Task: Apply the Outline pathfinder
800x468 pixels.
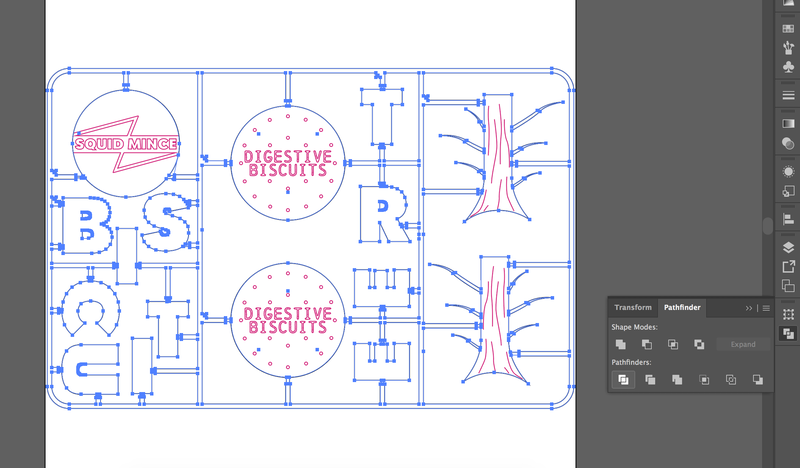Action: pos(731,380)
